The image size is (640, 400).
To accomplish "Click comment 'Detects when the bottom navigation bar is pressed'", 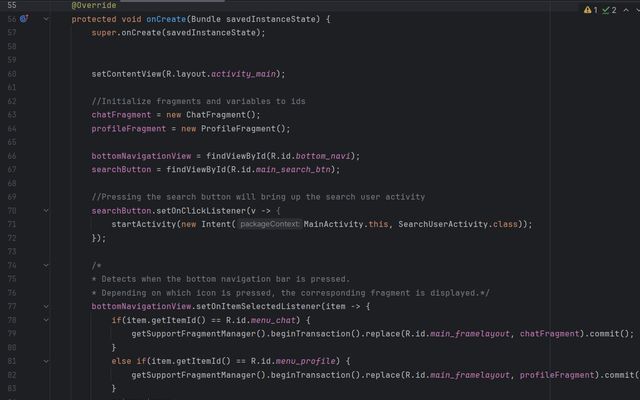I will (x=221, y=279).
